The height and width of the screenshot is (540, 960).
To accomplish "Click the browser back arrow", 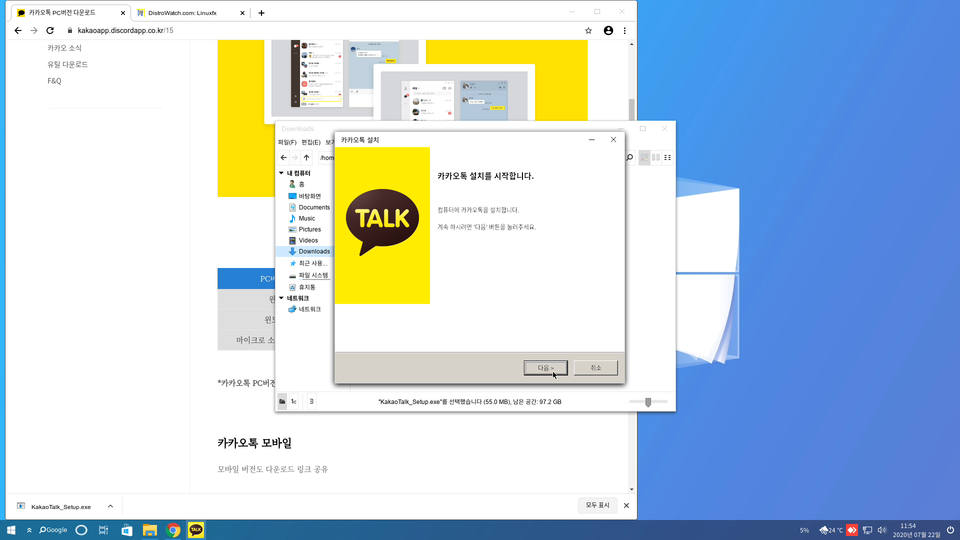I will 18,31.
